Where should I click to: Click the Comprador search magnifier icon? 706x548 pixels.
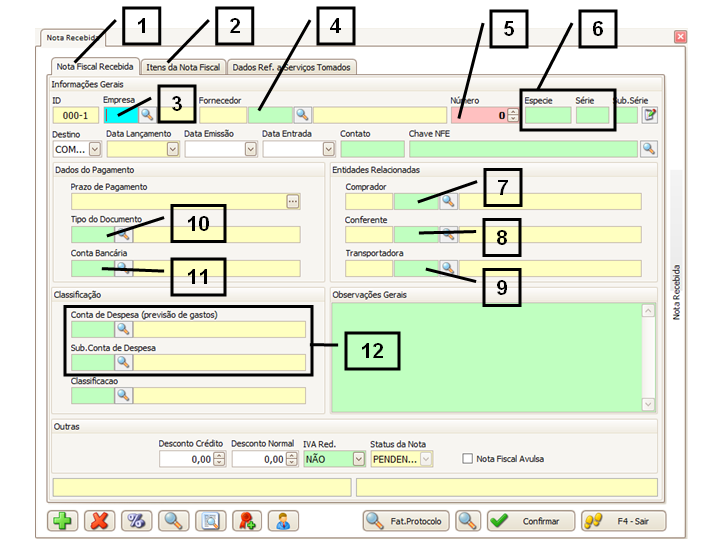[x=449, y=201]
